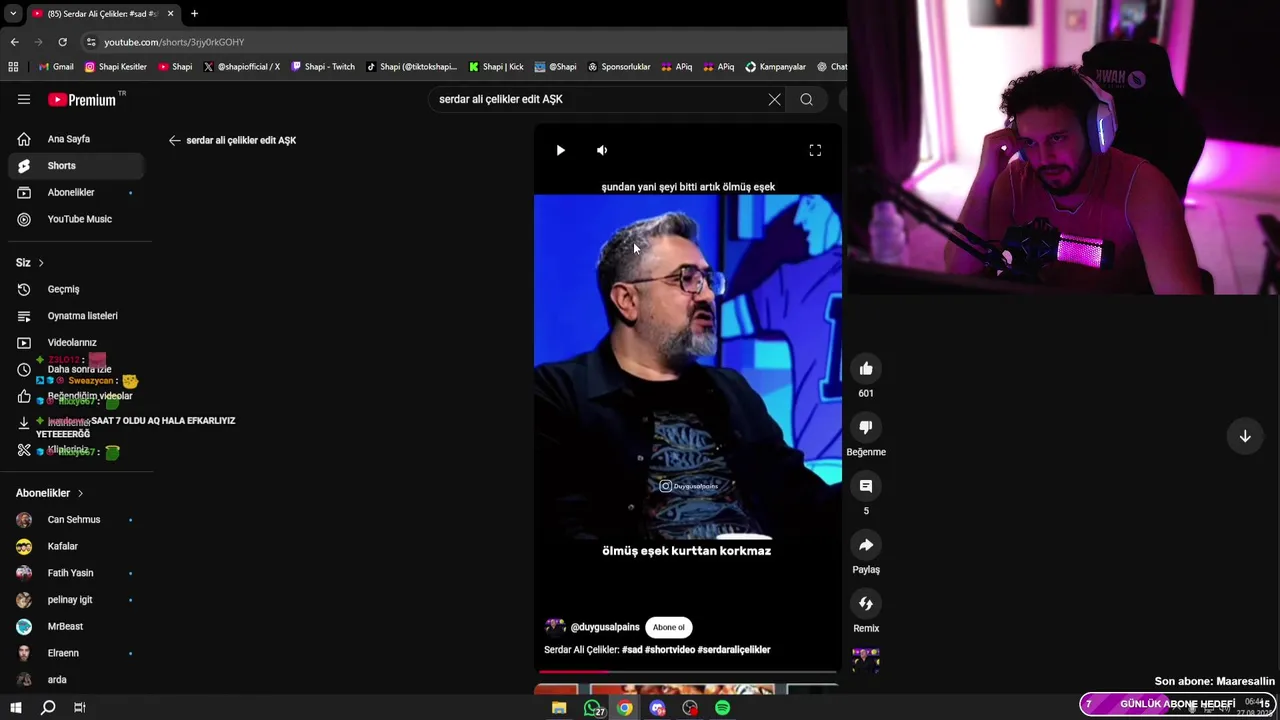Seek on the Short's red progress bar

click(x=688, y=672)
